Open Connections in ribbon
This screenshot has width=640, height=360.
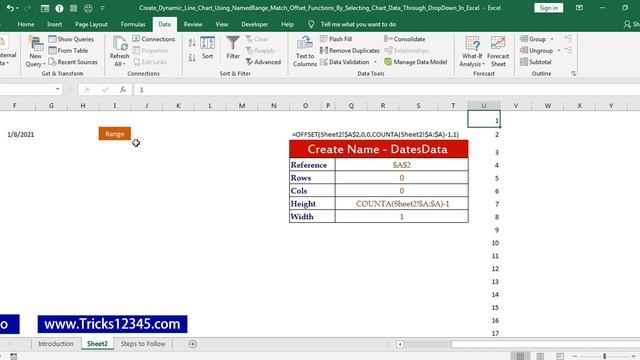click(154, 39)
